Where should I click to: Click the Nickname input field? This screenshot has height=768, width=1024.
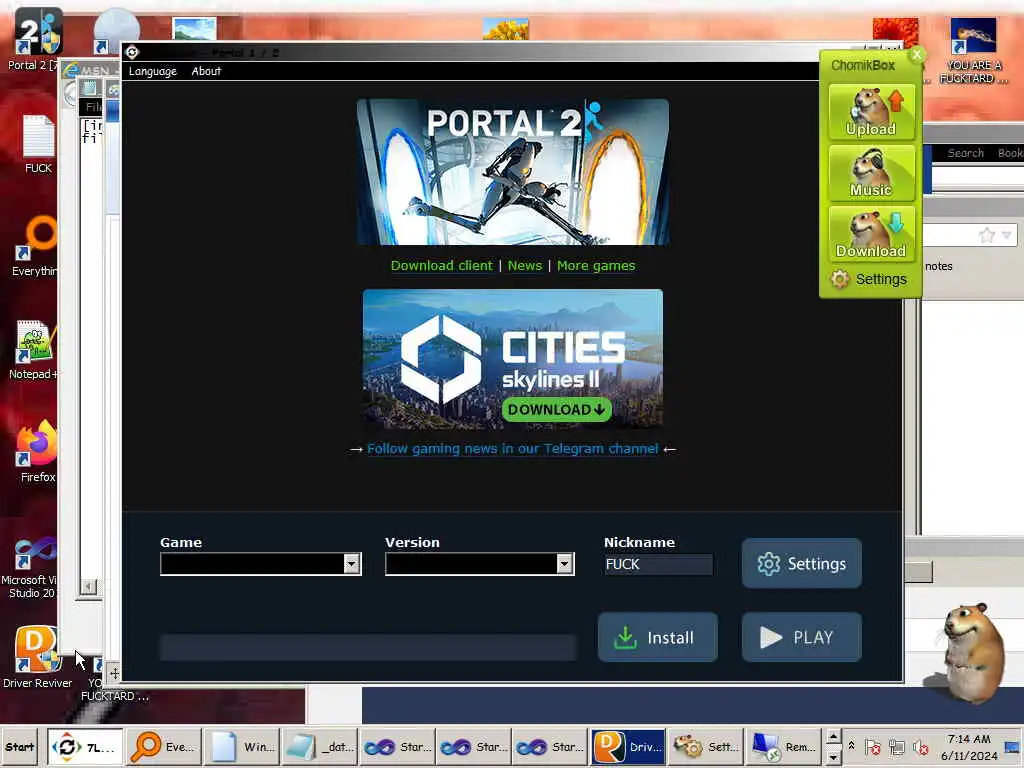point(658,564)
